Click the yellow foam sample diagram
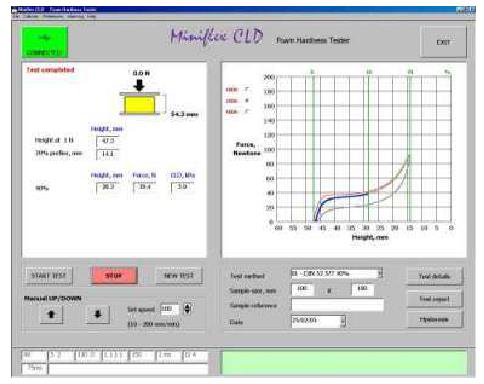The image size is (484, 384). [139, 105]
